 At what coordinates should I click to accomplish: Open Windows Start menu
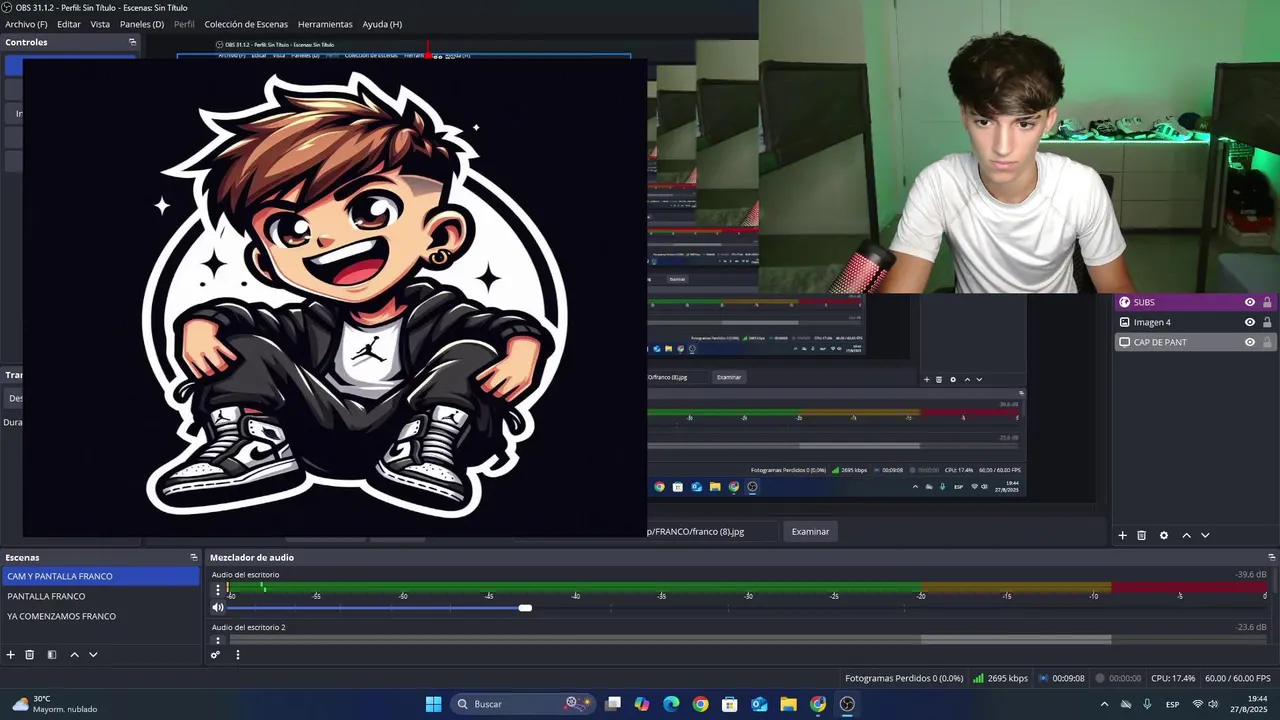click(x=433, y=704)
